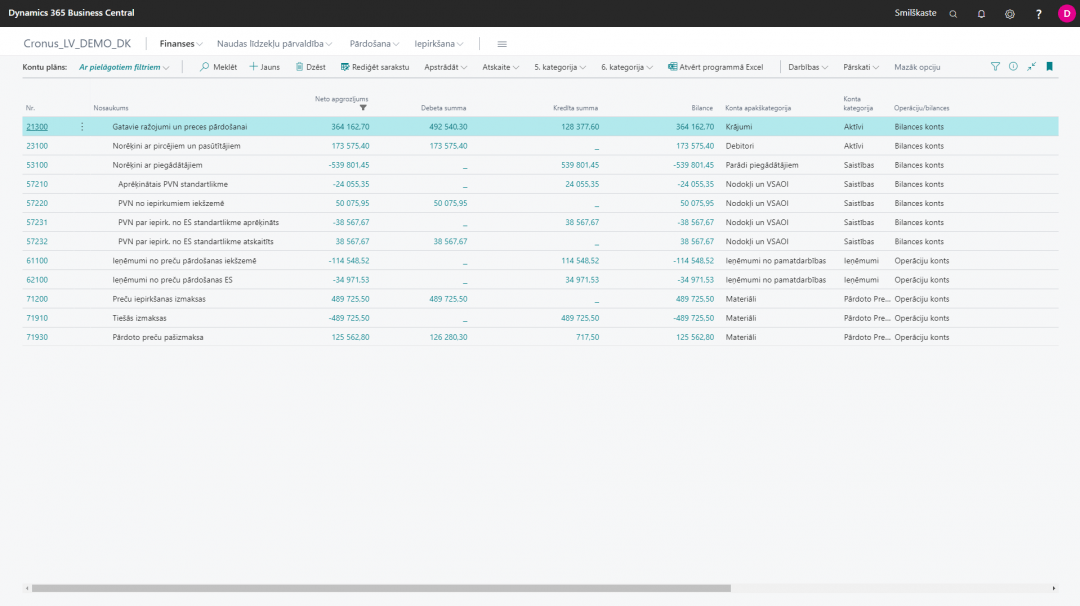The image size is (1080, 606).
Task: Collapse the page with the arrows icon
Action: (x=1031, y=67)
